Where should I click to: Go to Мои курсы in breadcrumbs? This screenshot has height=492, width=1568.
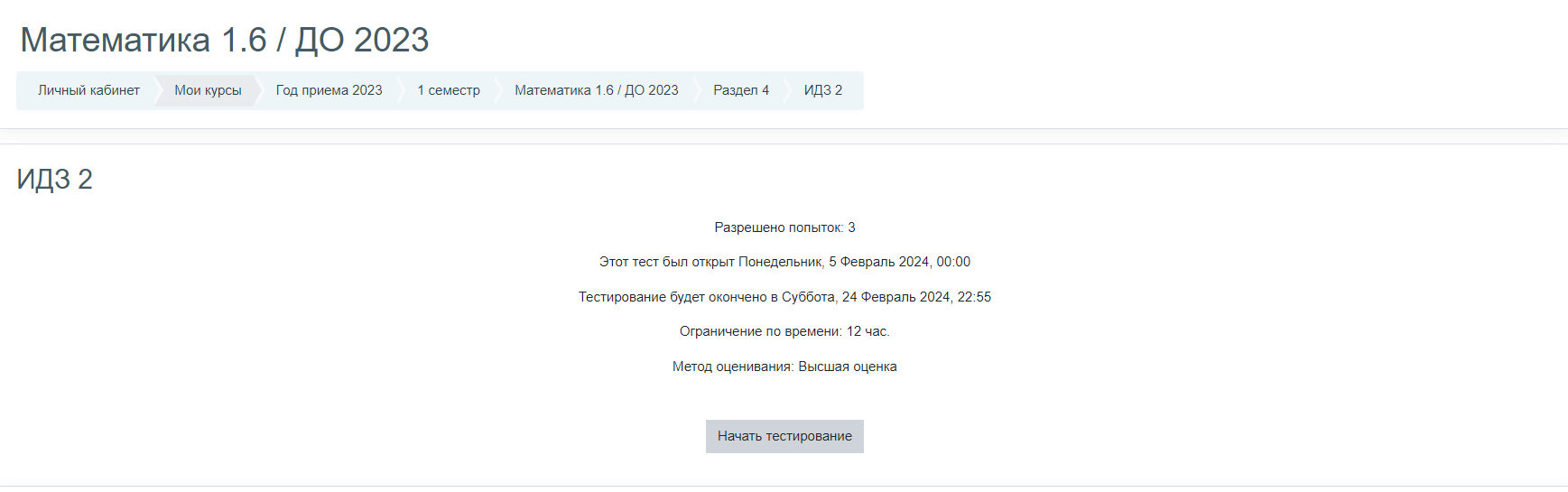coord(208,90)
